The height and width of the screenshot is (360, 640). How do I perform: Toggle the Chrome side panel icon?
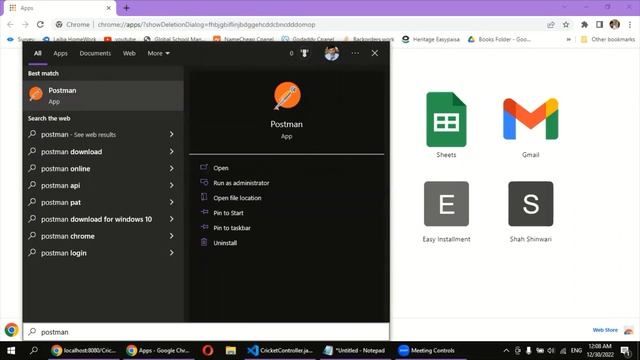click(x=599, y=24)
